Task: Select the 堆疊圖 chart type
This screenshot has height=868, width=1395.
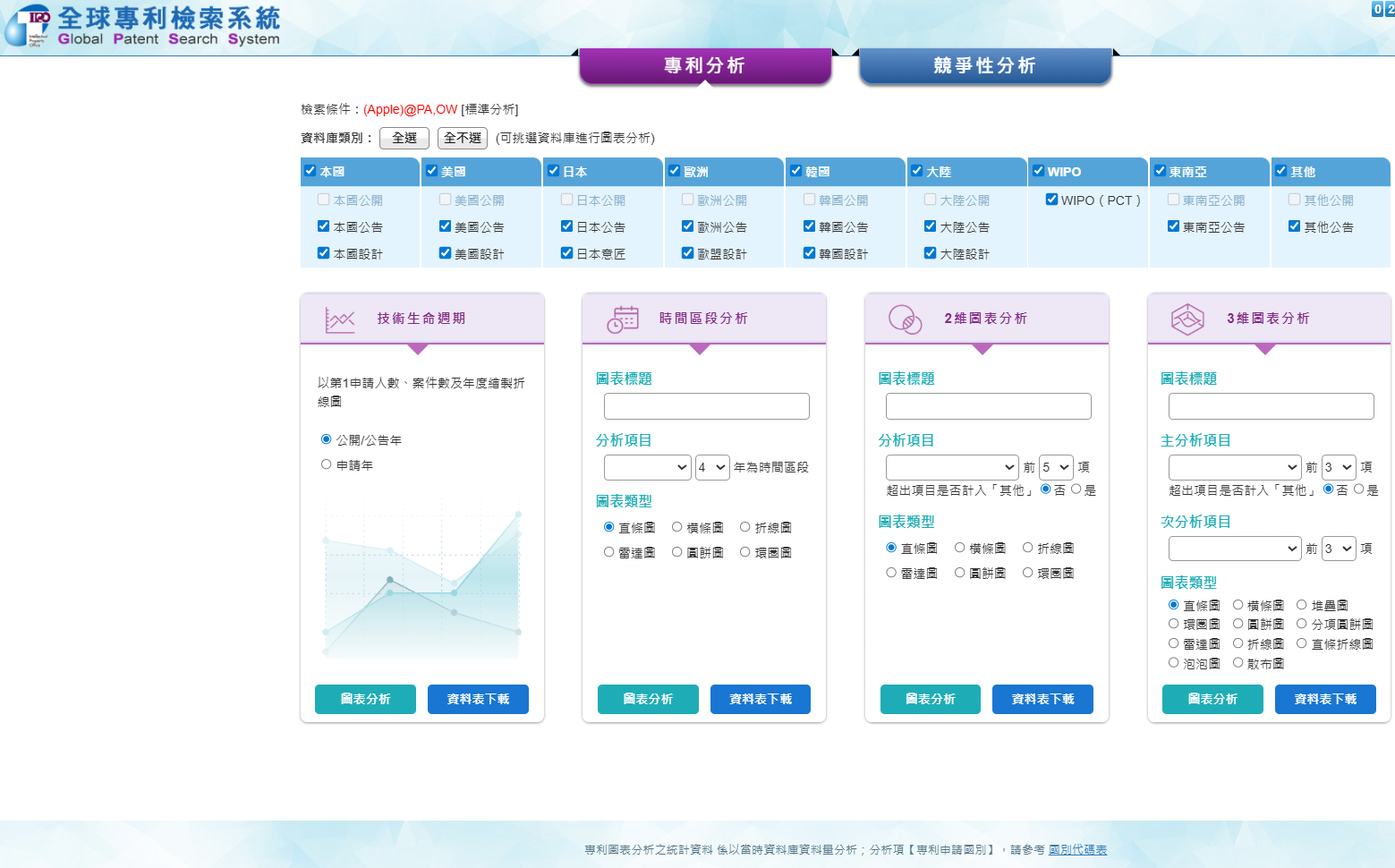Action: tap(1302, 605)
